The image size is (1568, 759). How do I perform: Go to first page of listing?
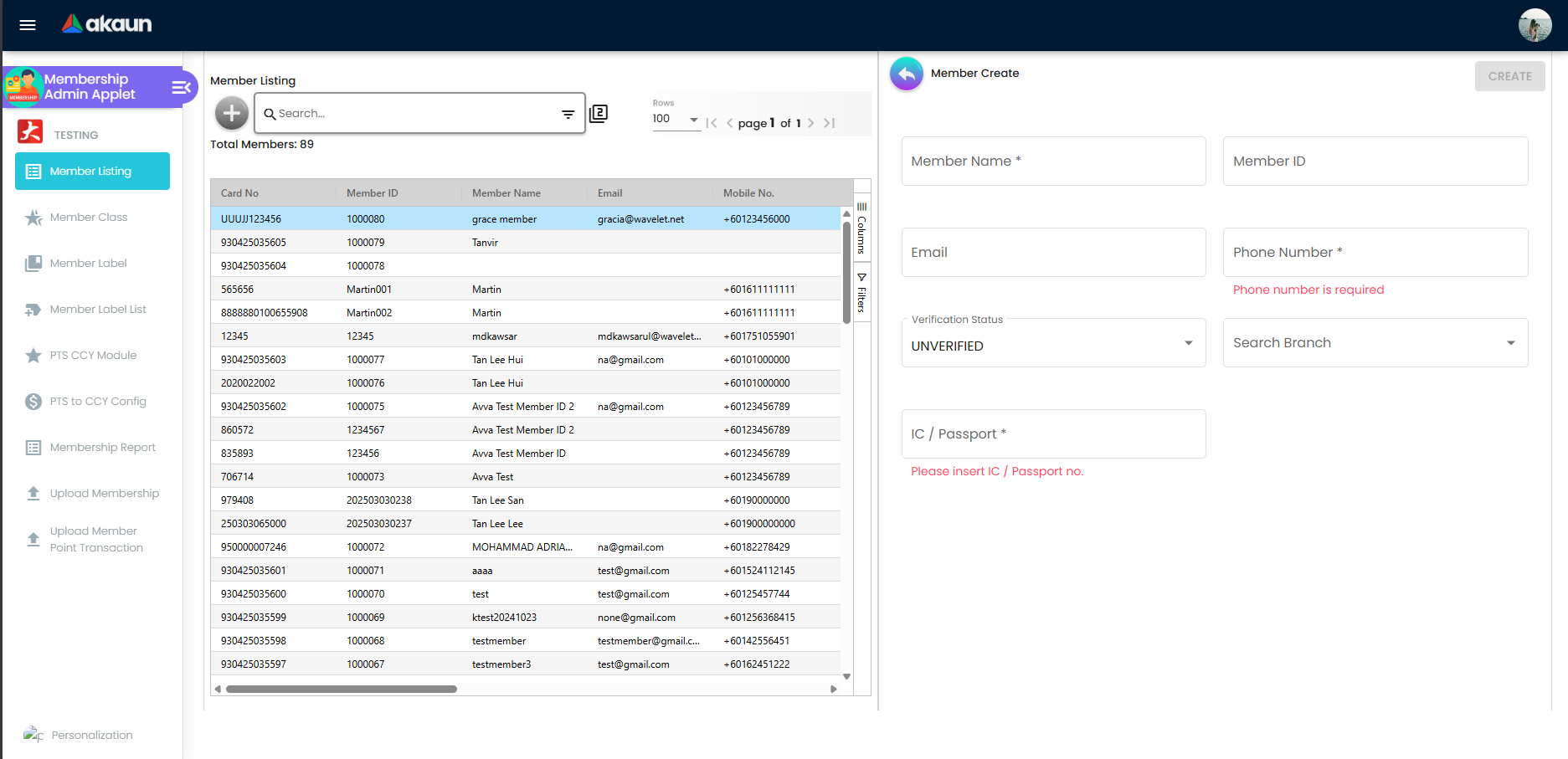point(712,123)
